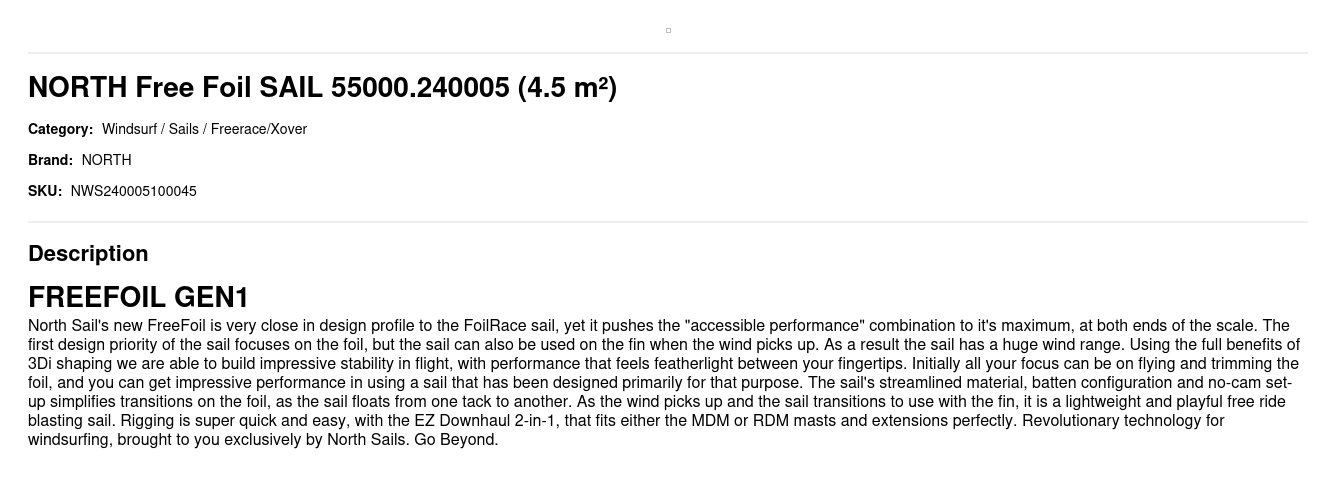Image resolution: width=1328 pixels, height=479 pixels.
Task: Click the tiny square image placeholder at top
Action: pyautogui.click(x=668, y=30)
